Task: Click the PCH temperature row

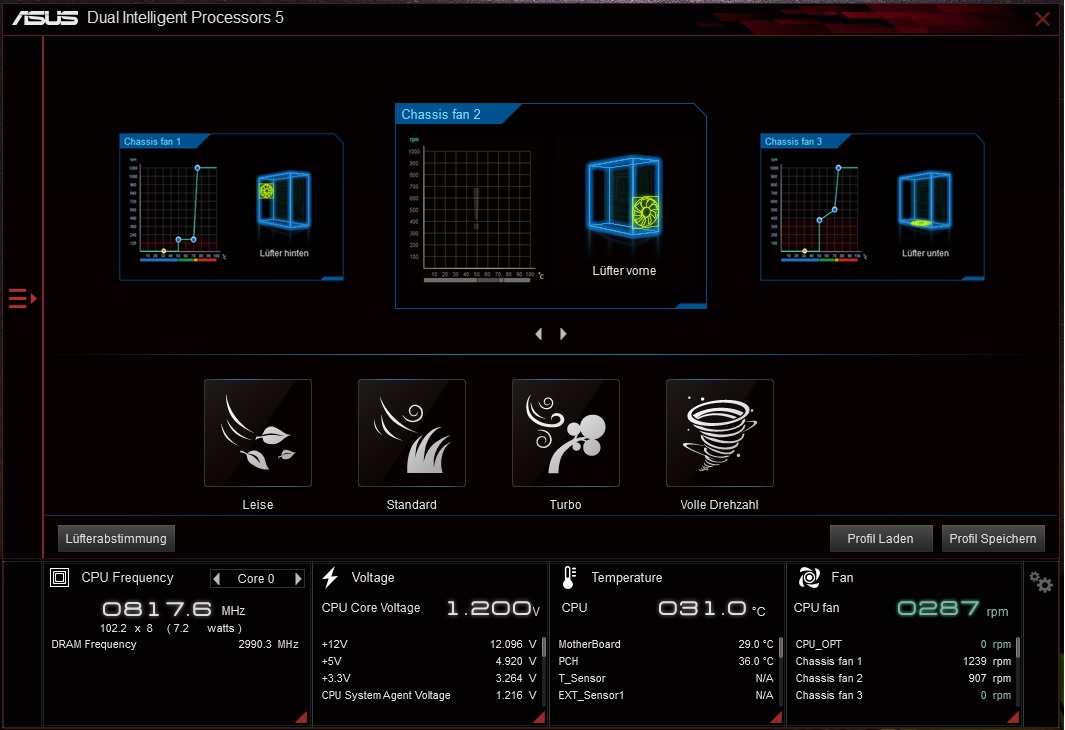Action: (666, 661)
